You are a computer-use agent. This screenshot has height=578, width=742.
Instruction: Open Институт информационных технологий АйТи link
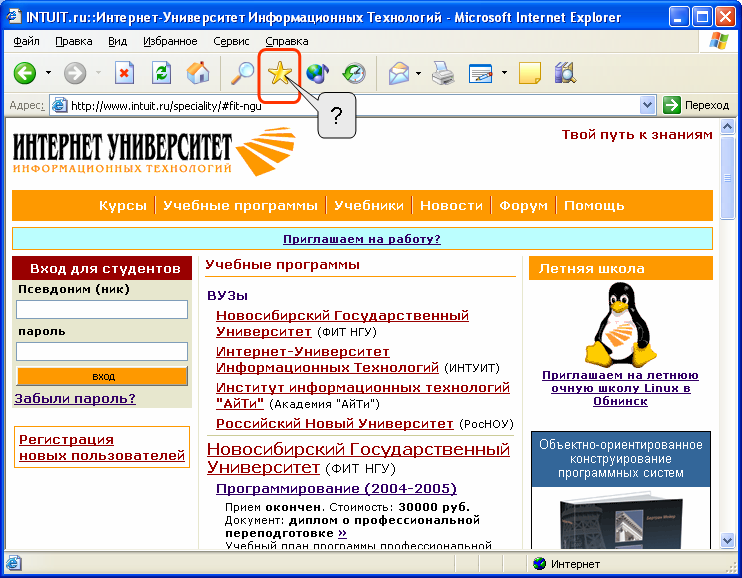pos(362,395)
